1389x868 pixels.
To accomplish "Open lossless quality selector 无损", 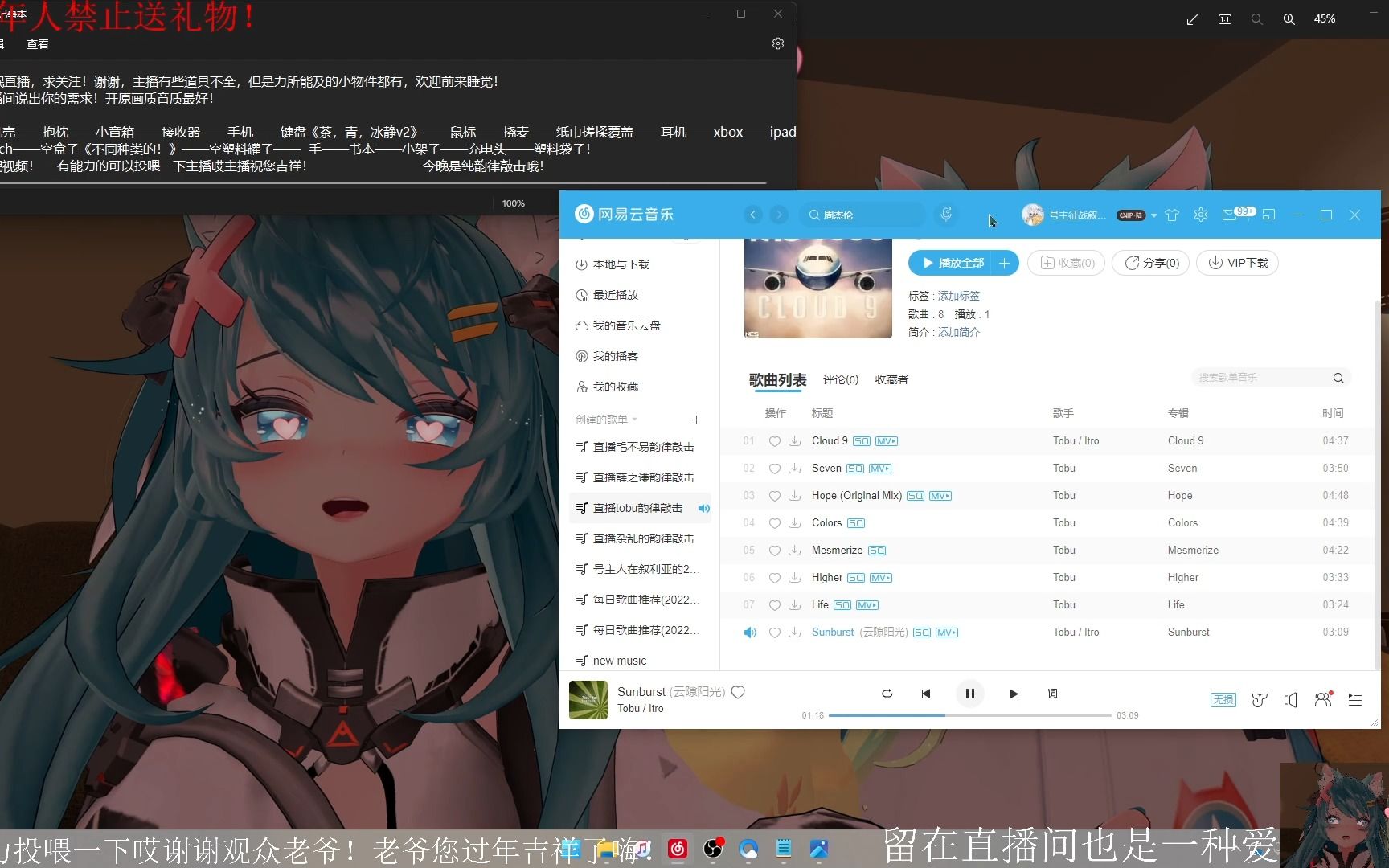I will [1223, 700].
